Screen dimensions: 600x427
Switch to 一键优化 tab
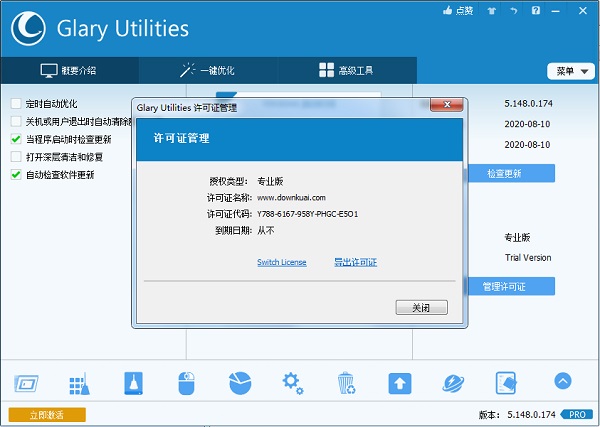click(208, 70)
